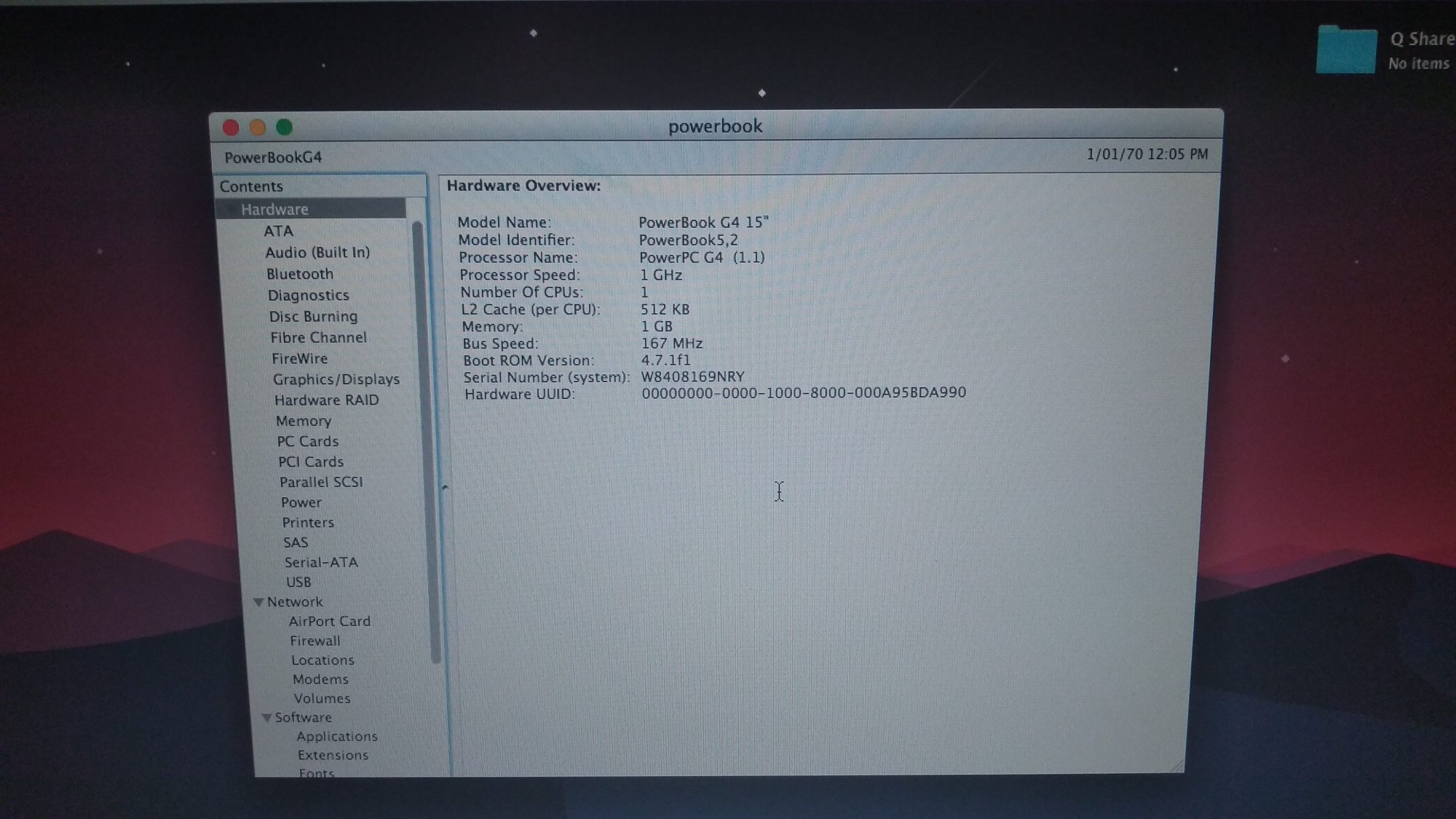1456x819 pixels.
Task: Select USB in the hardware list
Action: 298,582
